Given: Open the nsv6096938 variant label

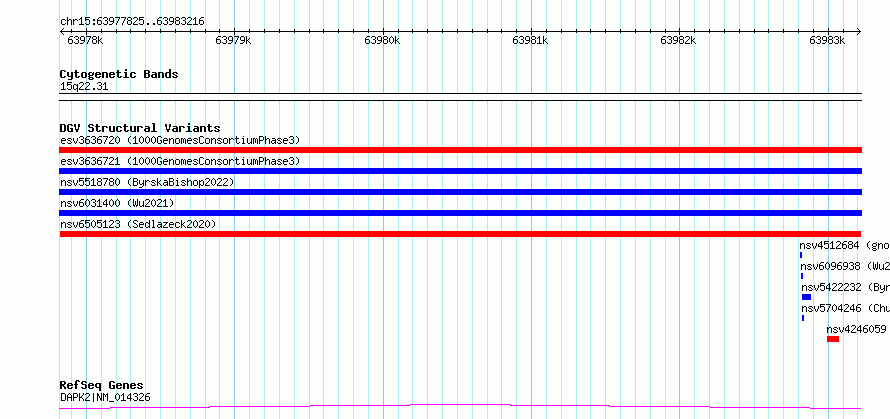Looking at the screenshot, I should point(845,266).
